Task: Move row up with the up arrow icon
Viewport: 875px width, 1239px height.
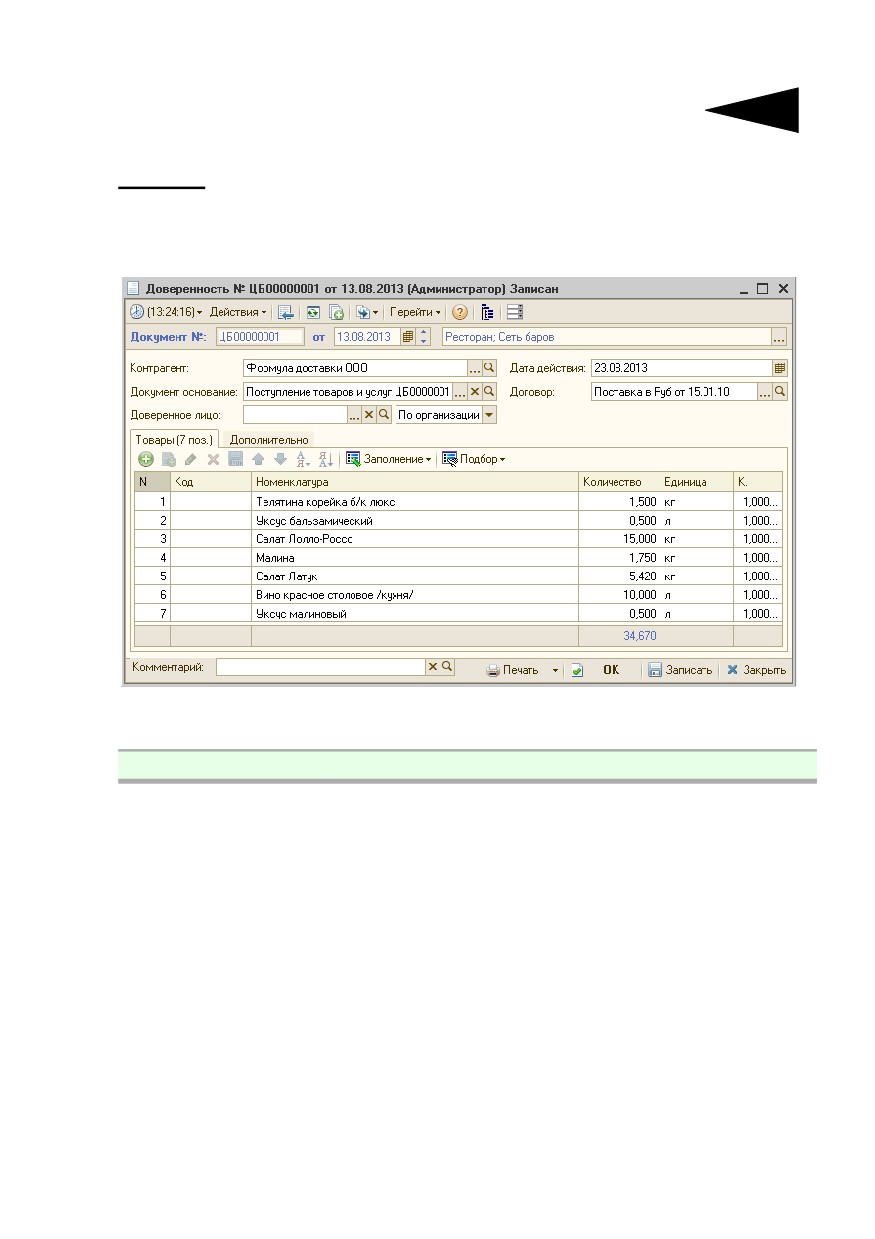Action: point(258,459)
